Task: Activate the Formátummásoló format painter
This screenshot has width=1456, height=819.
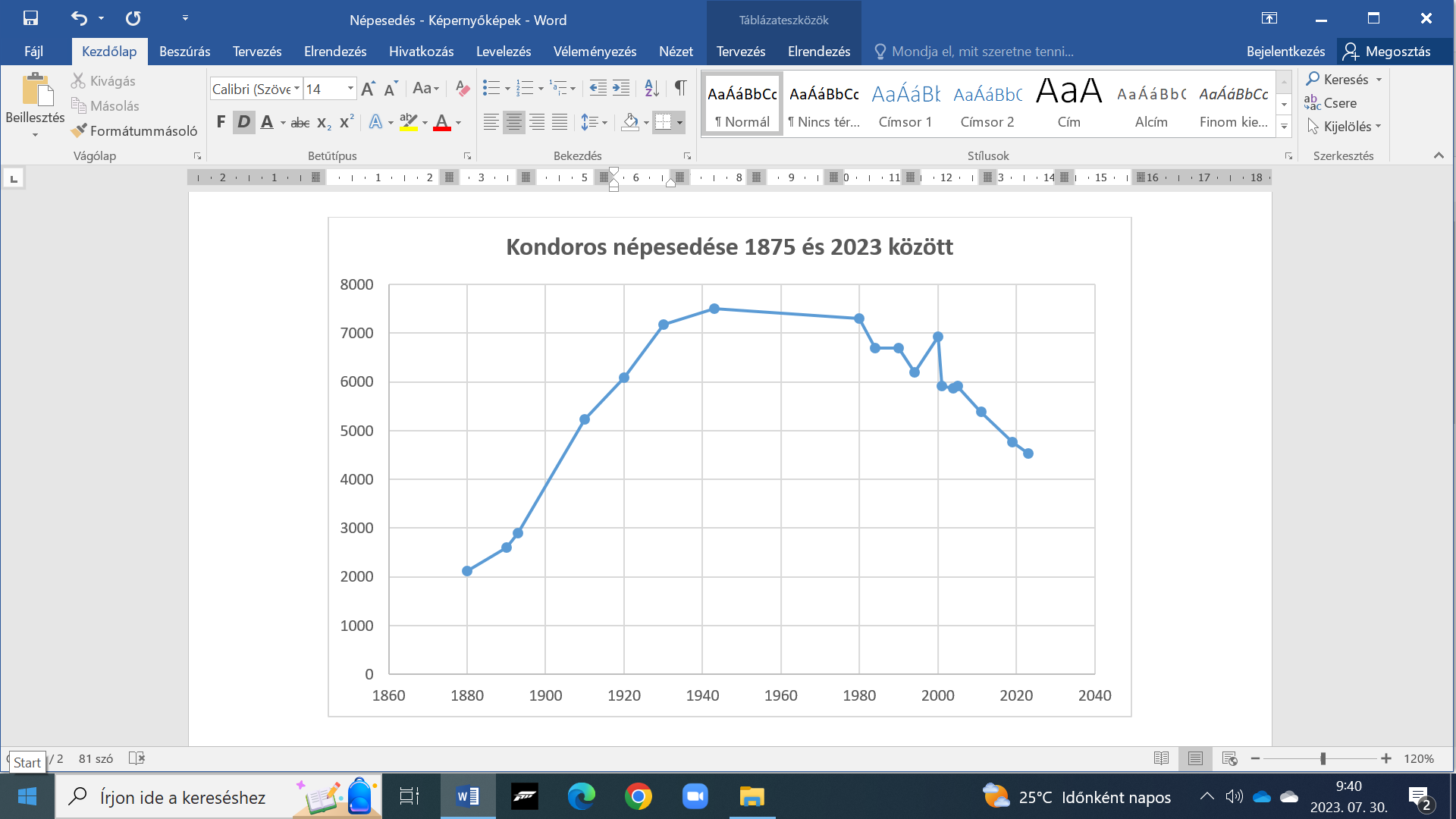Action: point(134,131)
